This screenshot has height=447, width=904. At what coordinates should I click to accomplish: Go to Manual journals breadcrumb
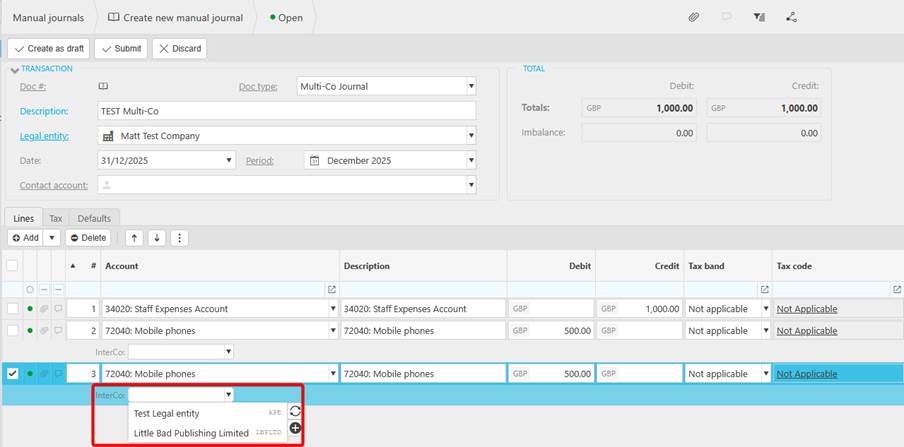48,18
